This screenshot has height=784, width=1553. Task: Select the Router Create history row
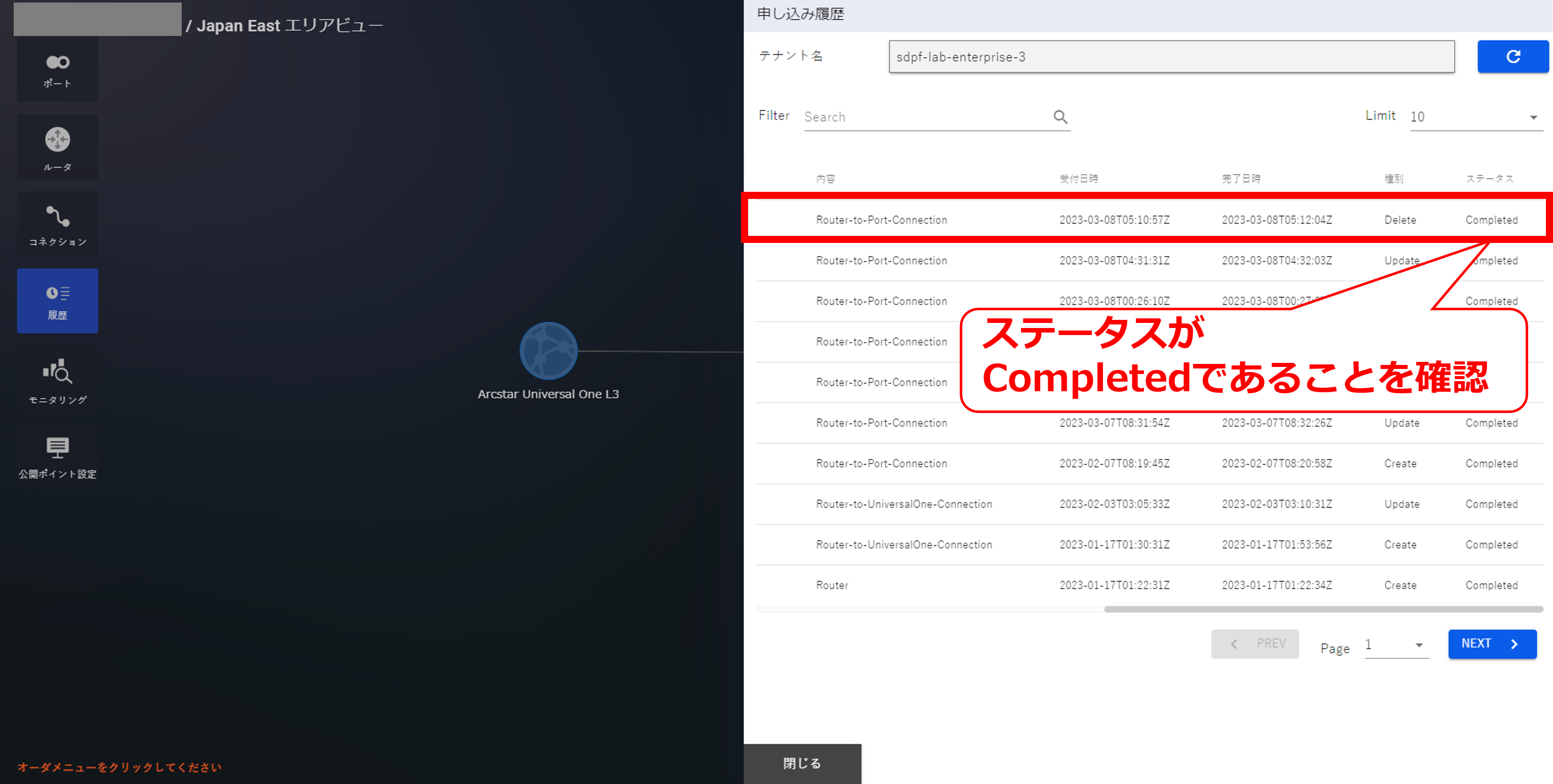[1146, 585]
